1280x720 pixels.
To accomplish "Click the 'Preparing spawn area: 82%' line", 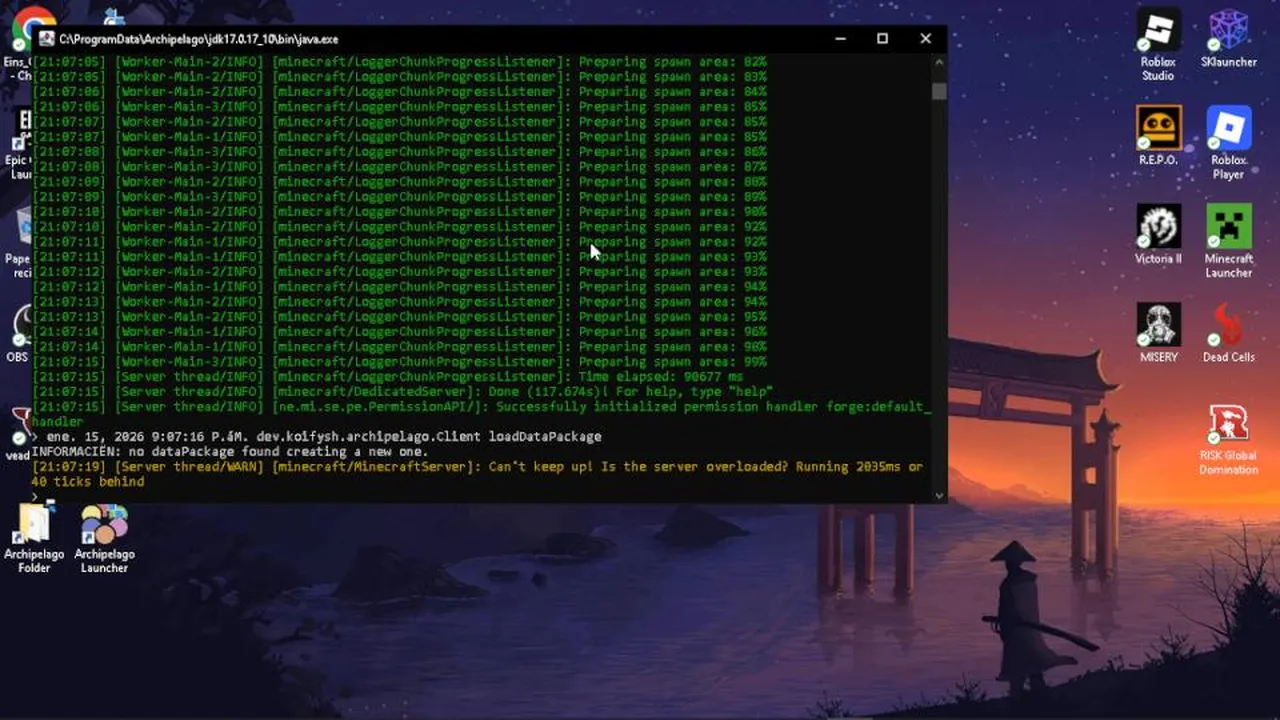I will pos(400,62).
